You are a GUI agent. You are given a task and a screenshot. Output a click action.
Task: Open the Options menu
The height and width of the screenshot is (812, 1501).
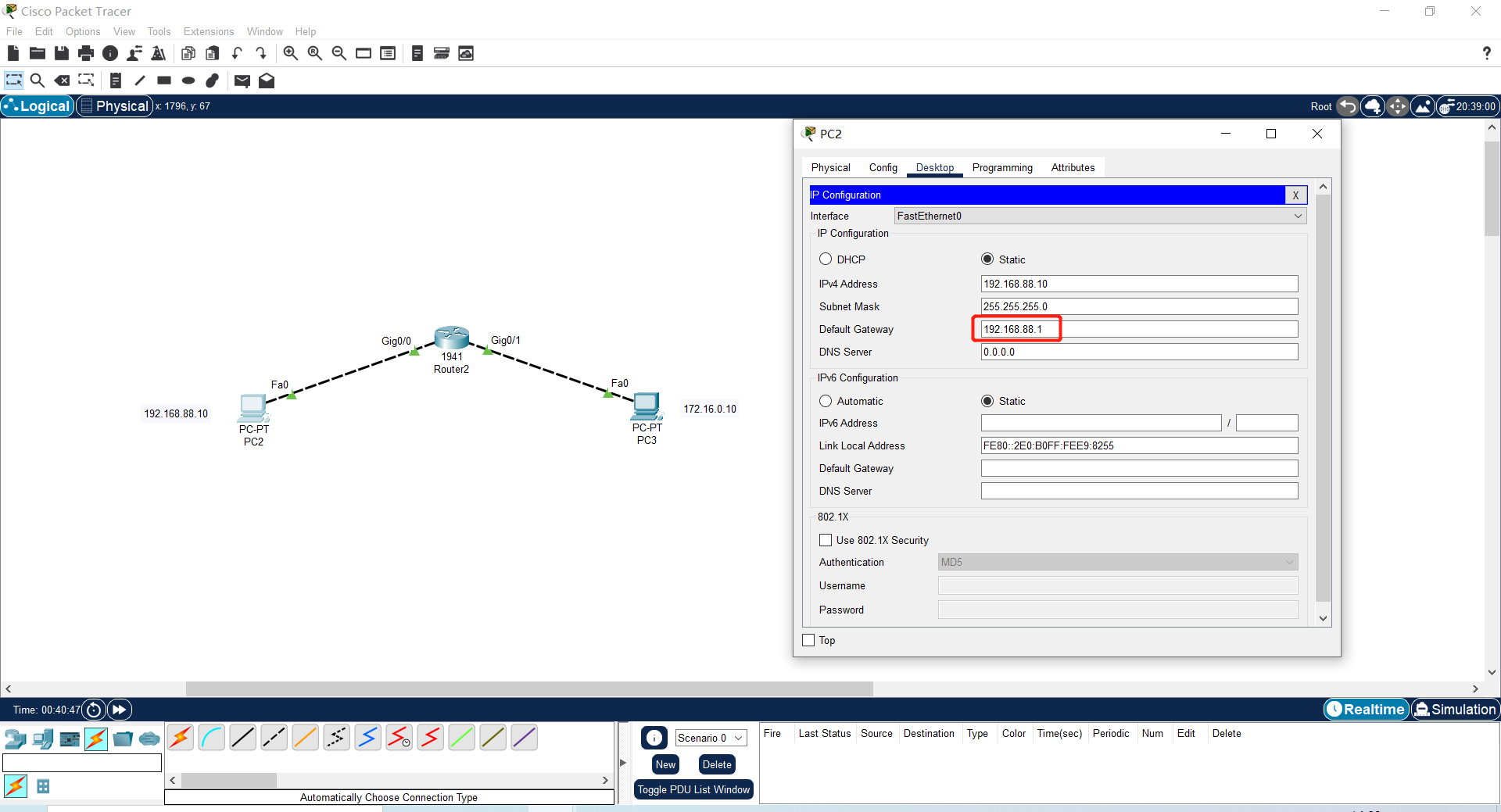coord(83,31)
